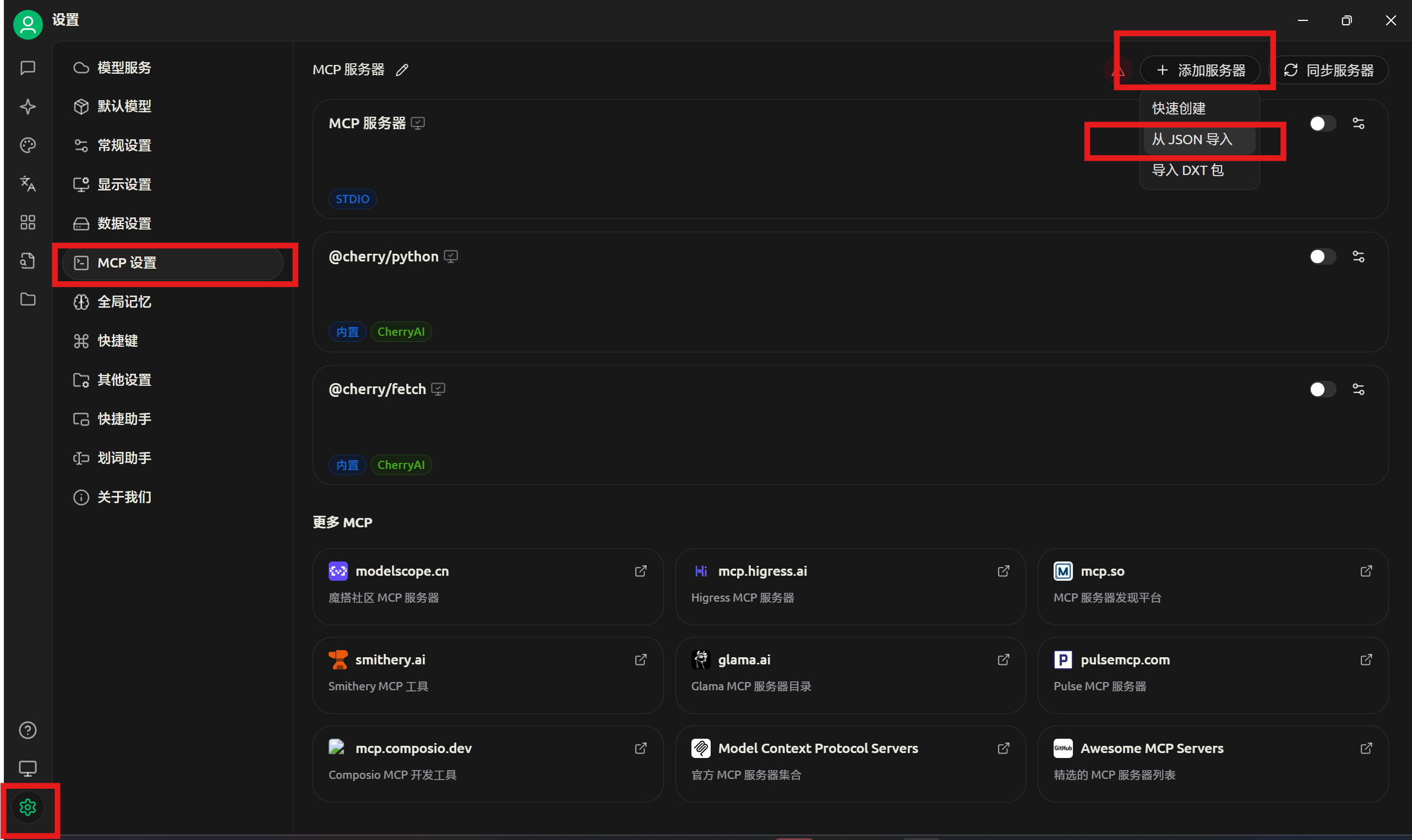This screenshot has height=840, width=1412.
Task: Select 导入 DXT 包 from dropdown
Action: [x=1187, y=171]
